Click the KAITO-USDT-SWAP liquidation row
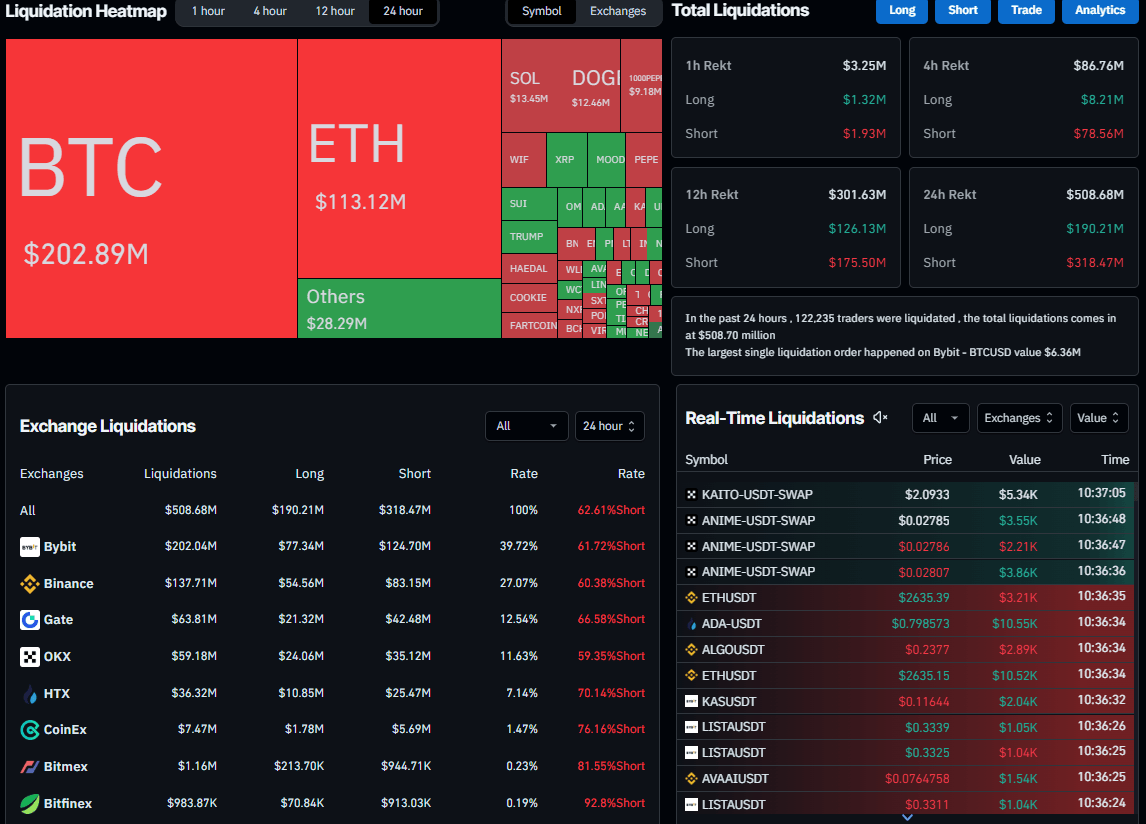The width and height of the screenshot is (1146, 824). pyautogui.click(x=906, y=495)
